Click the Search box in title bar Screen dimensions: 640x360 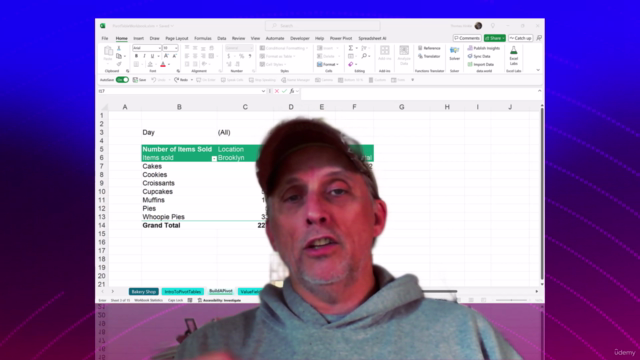(322, 26)
